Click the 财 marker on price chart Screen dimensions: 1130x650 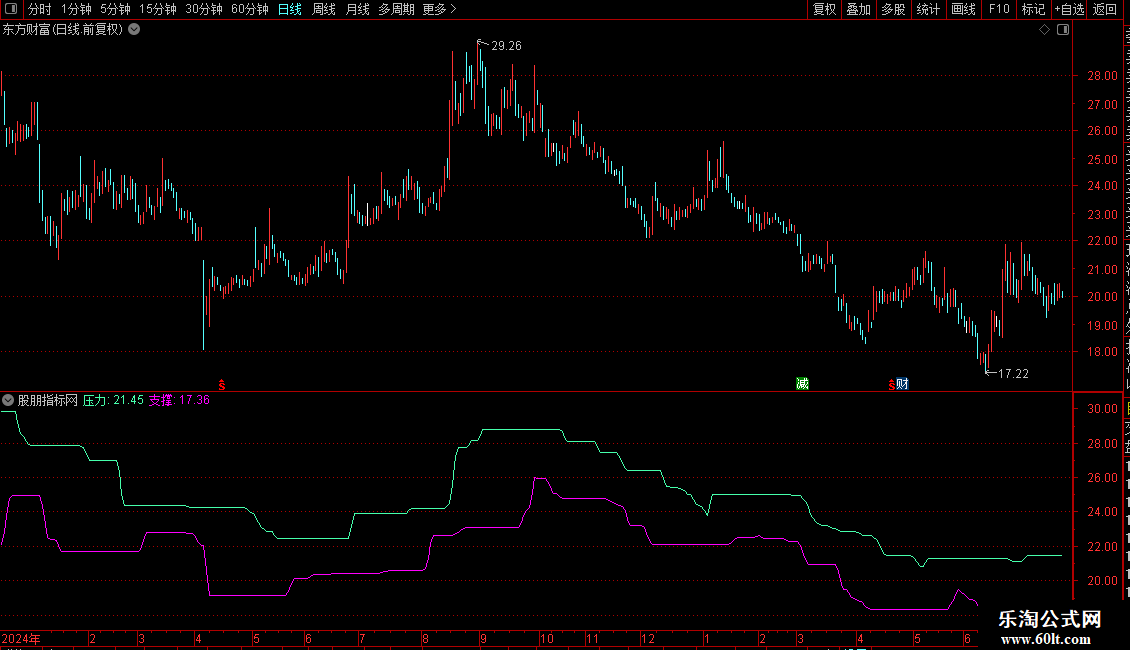902,384
